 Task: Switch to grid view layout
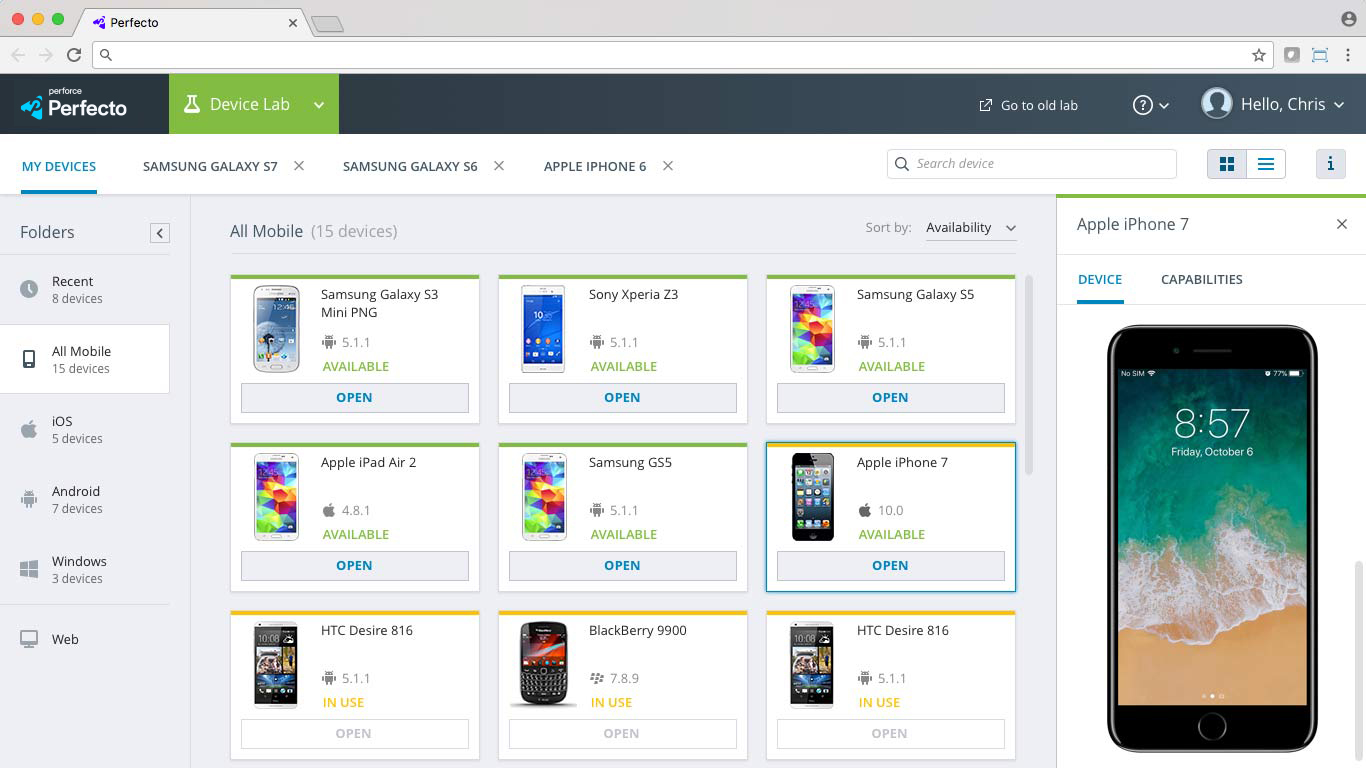[1227, 164]
